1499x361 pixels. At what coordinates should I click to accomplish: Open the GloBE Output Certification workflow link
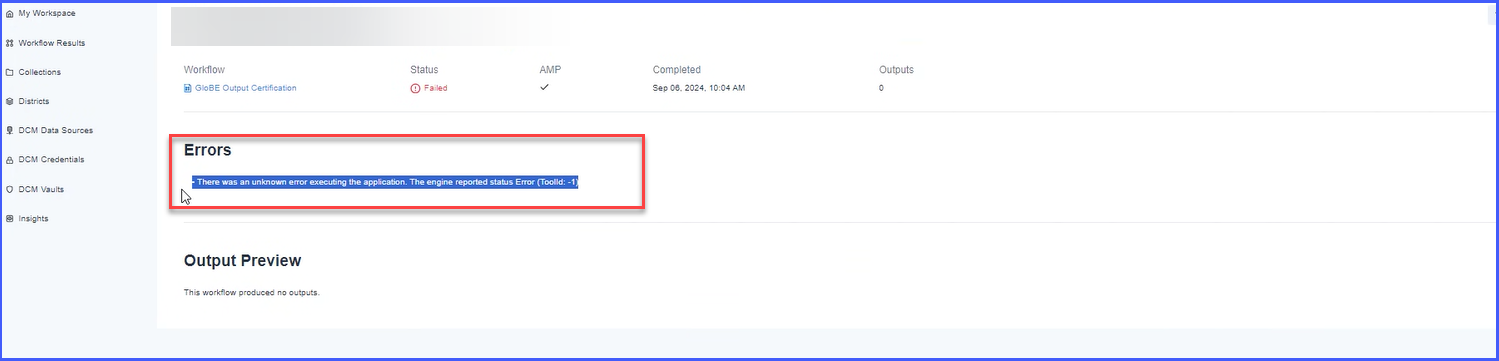245,88
